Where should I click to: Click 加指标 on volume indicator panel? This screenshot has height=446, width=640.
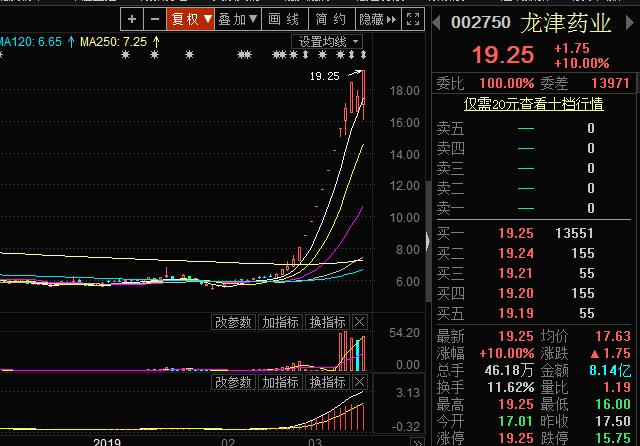(280, 322)
